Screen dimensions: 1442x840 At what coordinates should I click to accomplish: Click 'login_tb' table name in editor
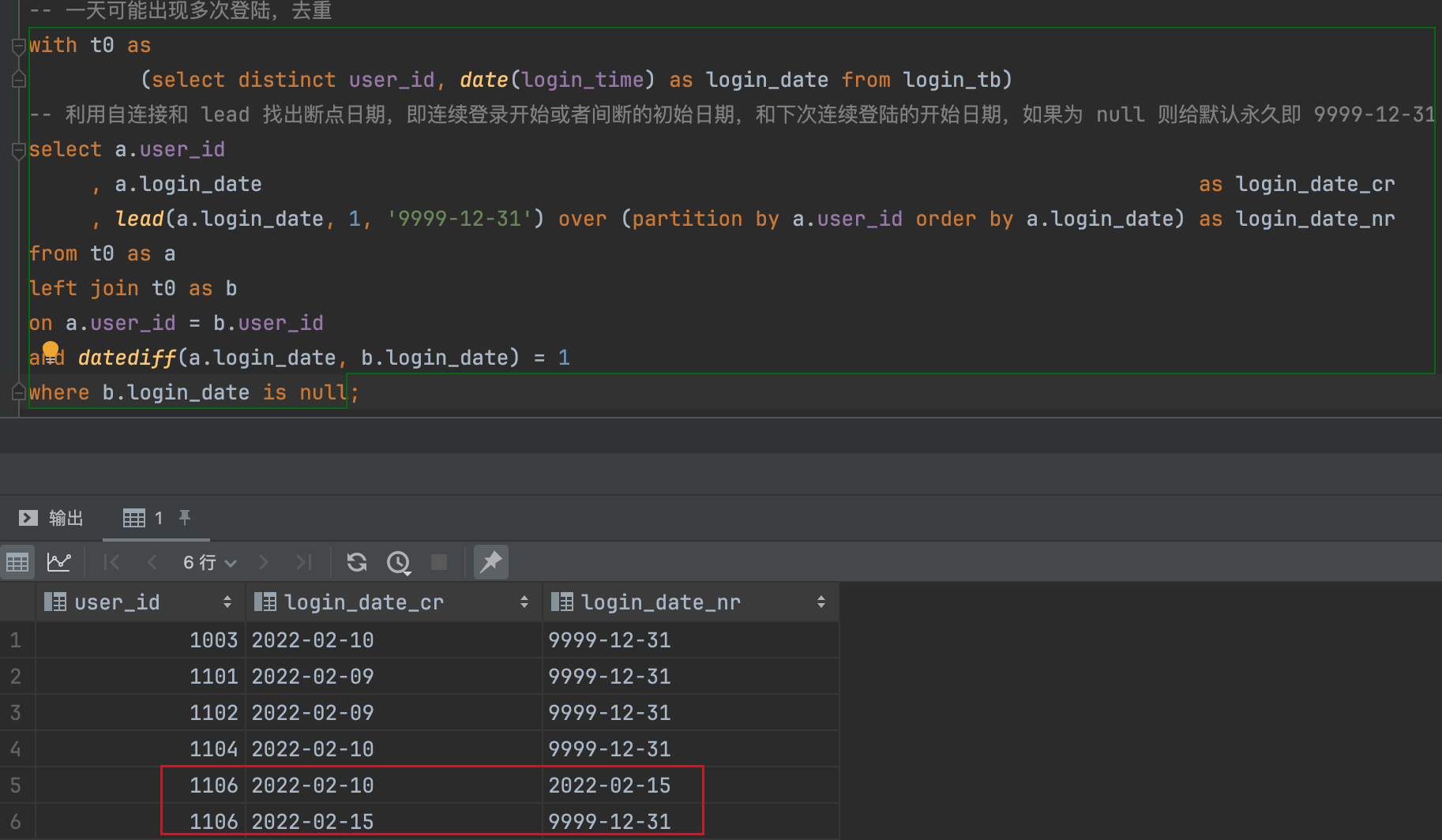pos(952,80)
